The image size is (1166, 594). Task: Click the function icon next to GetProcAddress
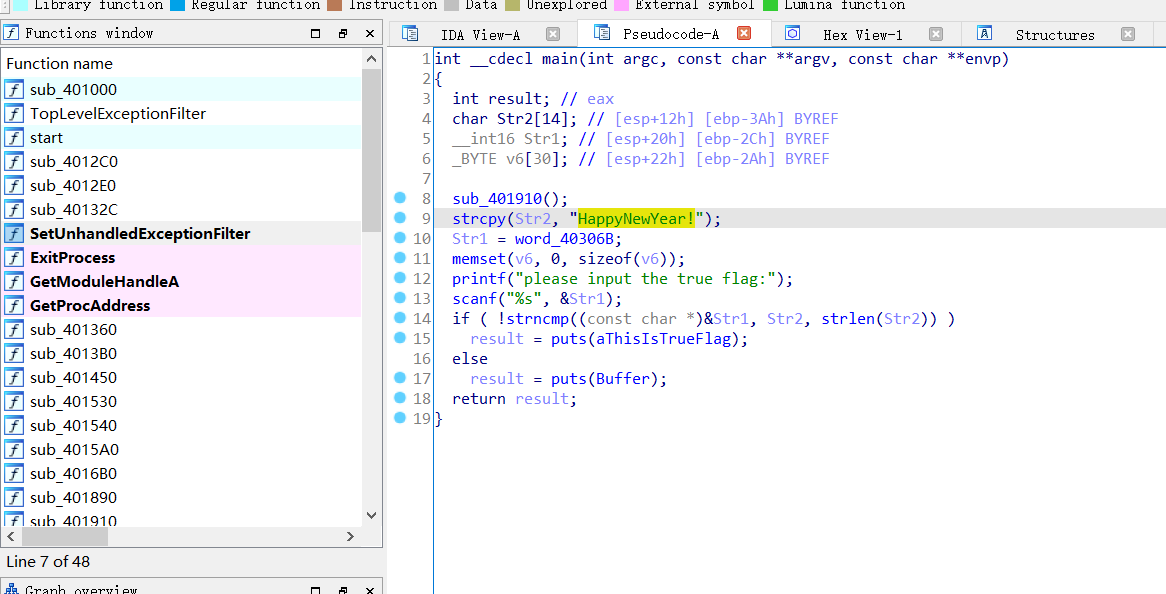coord(14,306)
